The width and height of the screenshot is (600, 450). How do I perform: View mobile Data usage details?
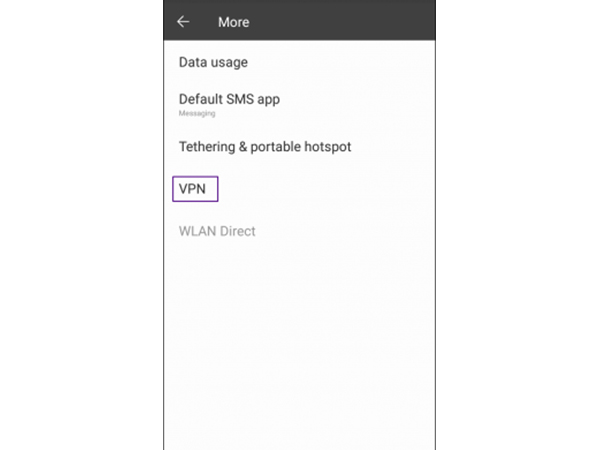(x=299, y=62)
